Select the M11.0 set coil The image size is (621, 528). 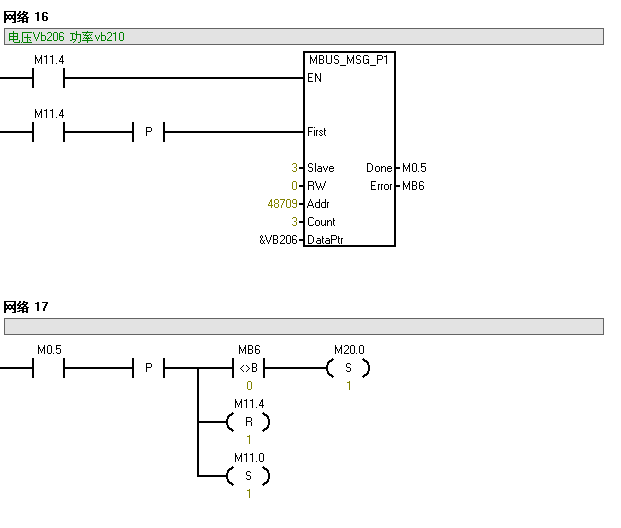click(x=248, y=476)
